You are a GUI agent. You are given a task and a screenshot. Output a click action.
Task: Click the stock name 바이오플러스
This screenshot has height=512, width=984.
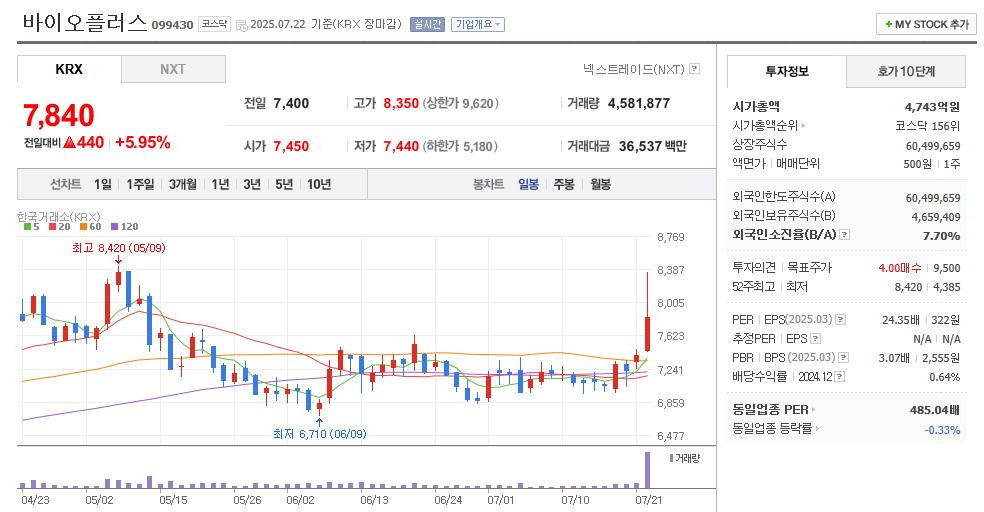85,23
